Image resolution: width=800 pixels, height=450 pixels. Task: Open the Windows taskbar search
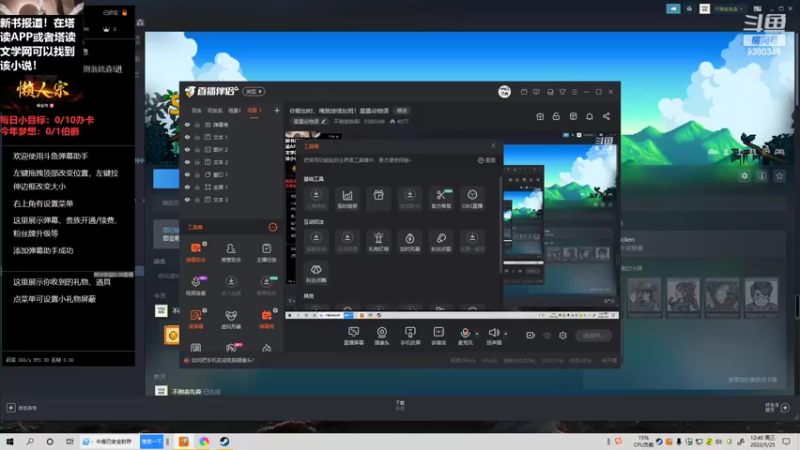(x=30, y=441)
